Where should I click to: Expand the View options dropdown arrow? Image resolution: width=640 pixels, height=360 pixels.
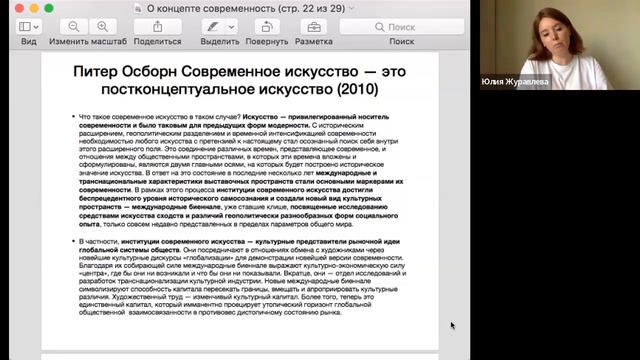coord(36,27)
